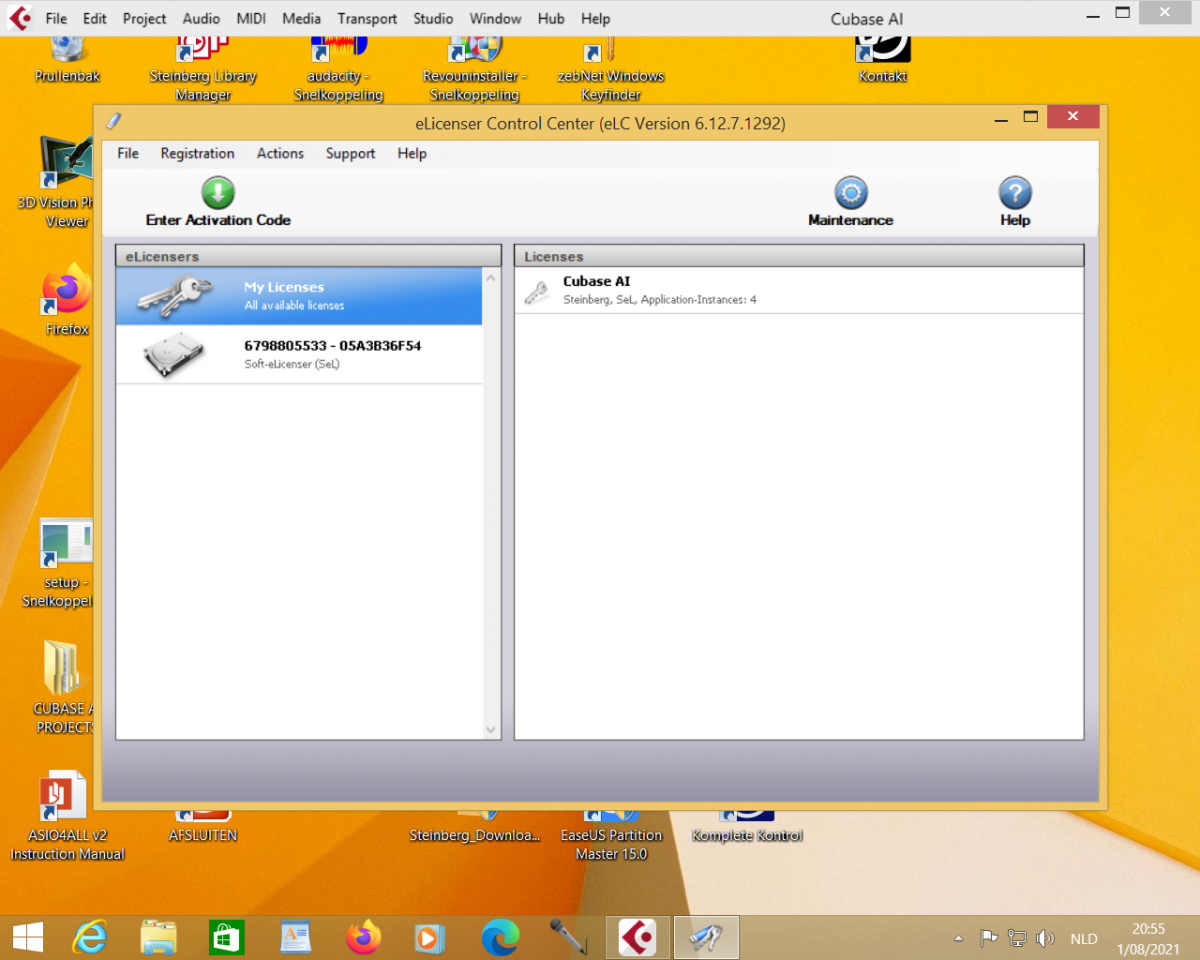1200x960 pixels.
Task: Click the green Enter Activation Code icon
Action: [218, 193]
